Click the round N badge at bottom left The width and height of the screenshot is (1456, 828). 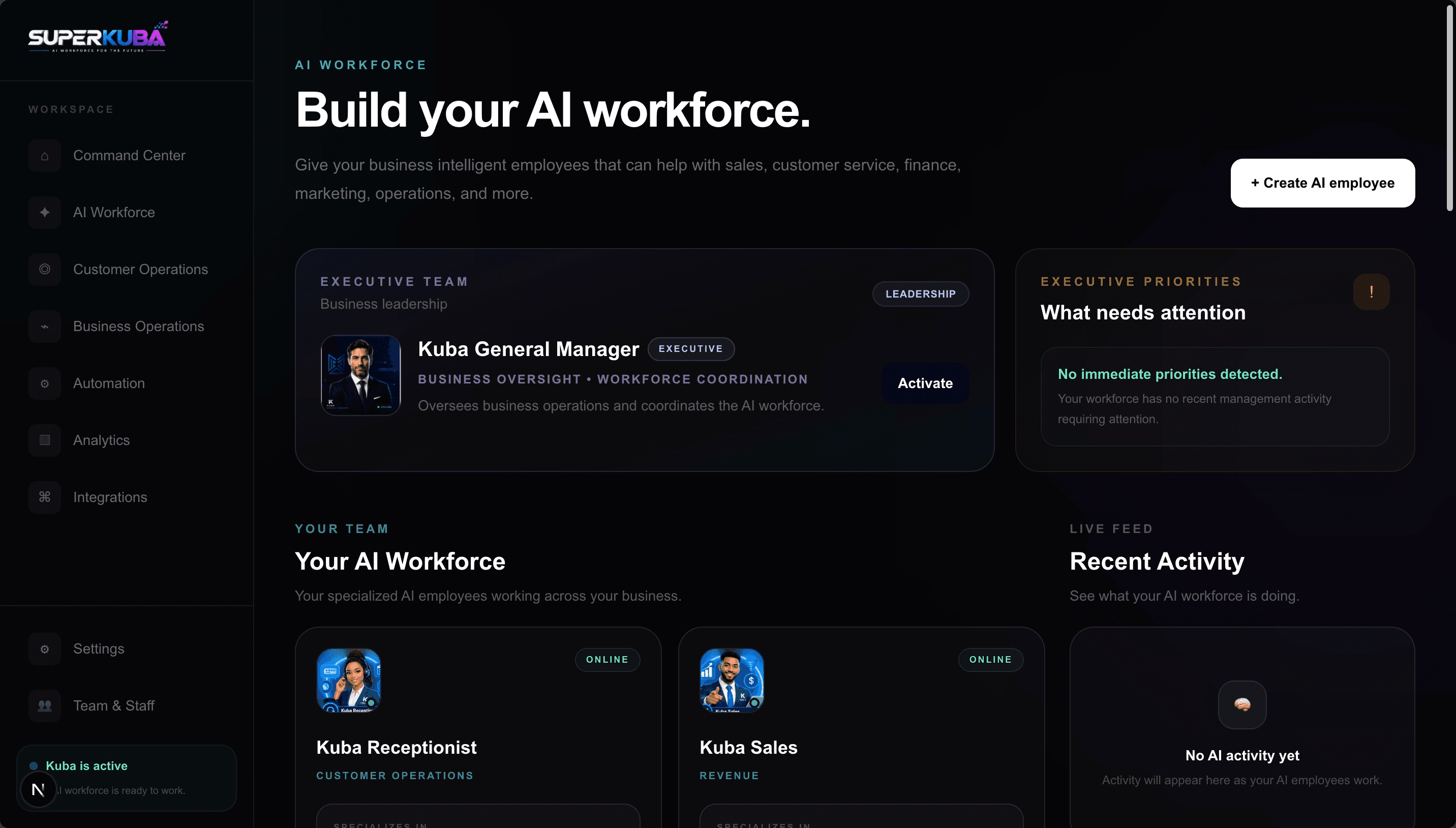tap(38, 789)
